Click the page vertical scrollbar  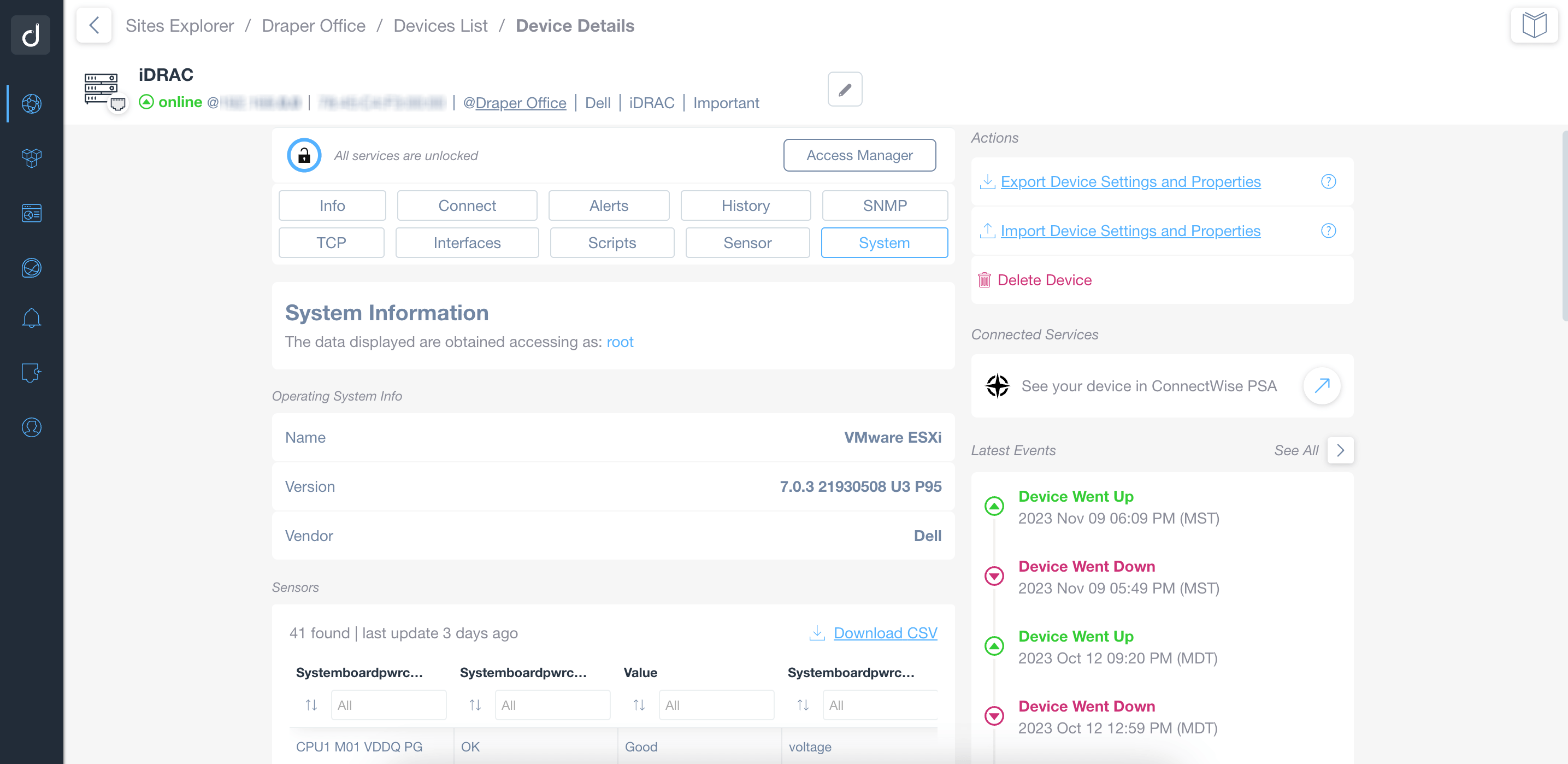(x=1564, y=225)
